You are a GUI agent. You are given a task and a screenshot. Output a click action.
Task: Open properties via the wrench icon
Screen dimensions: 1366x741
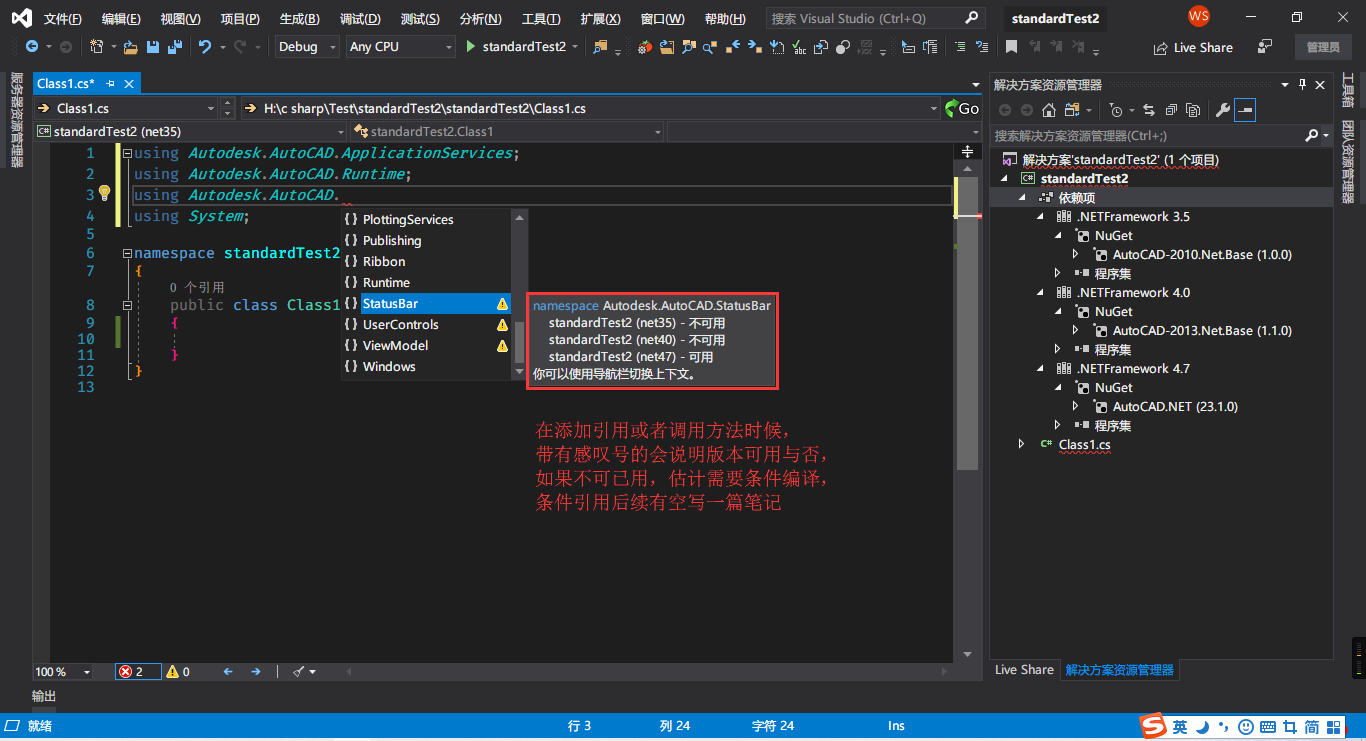(x=1222, y=110)
